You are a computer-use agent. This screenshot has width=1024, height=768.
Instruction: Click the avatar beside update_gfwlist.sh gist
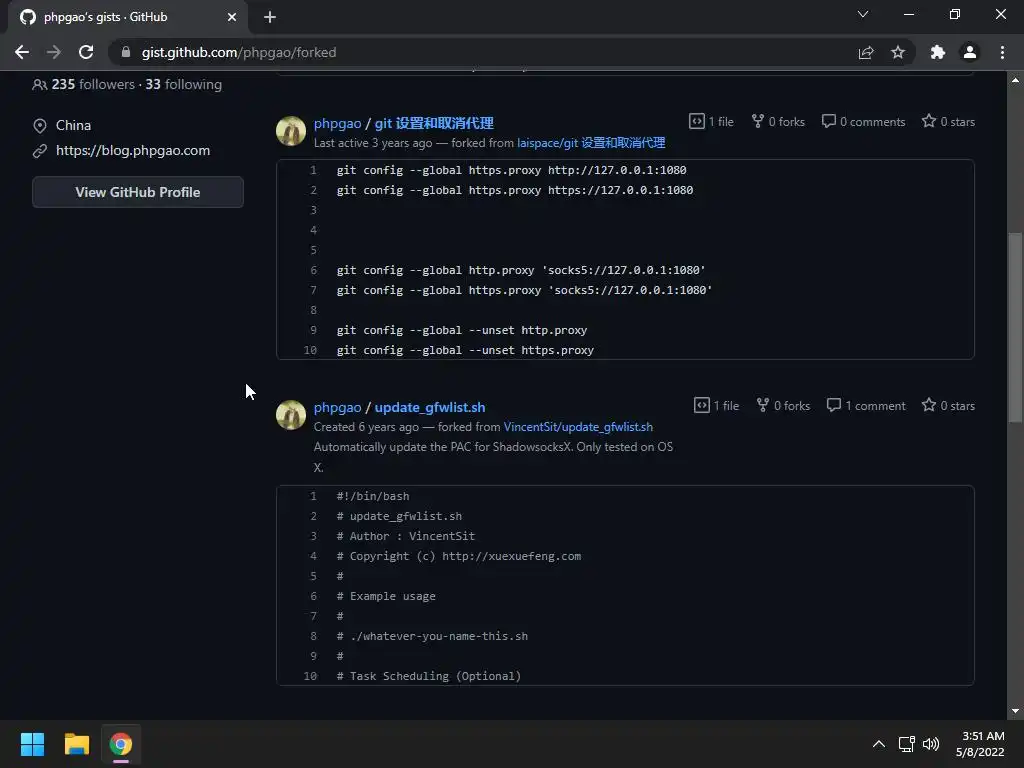[291, 415]
